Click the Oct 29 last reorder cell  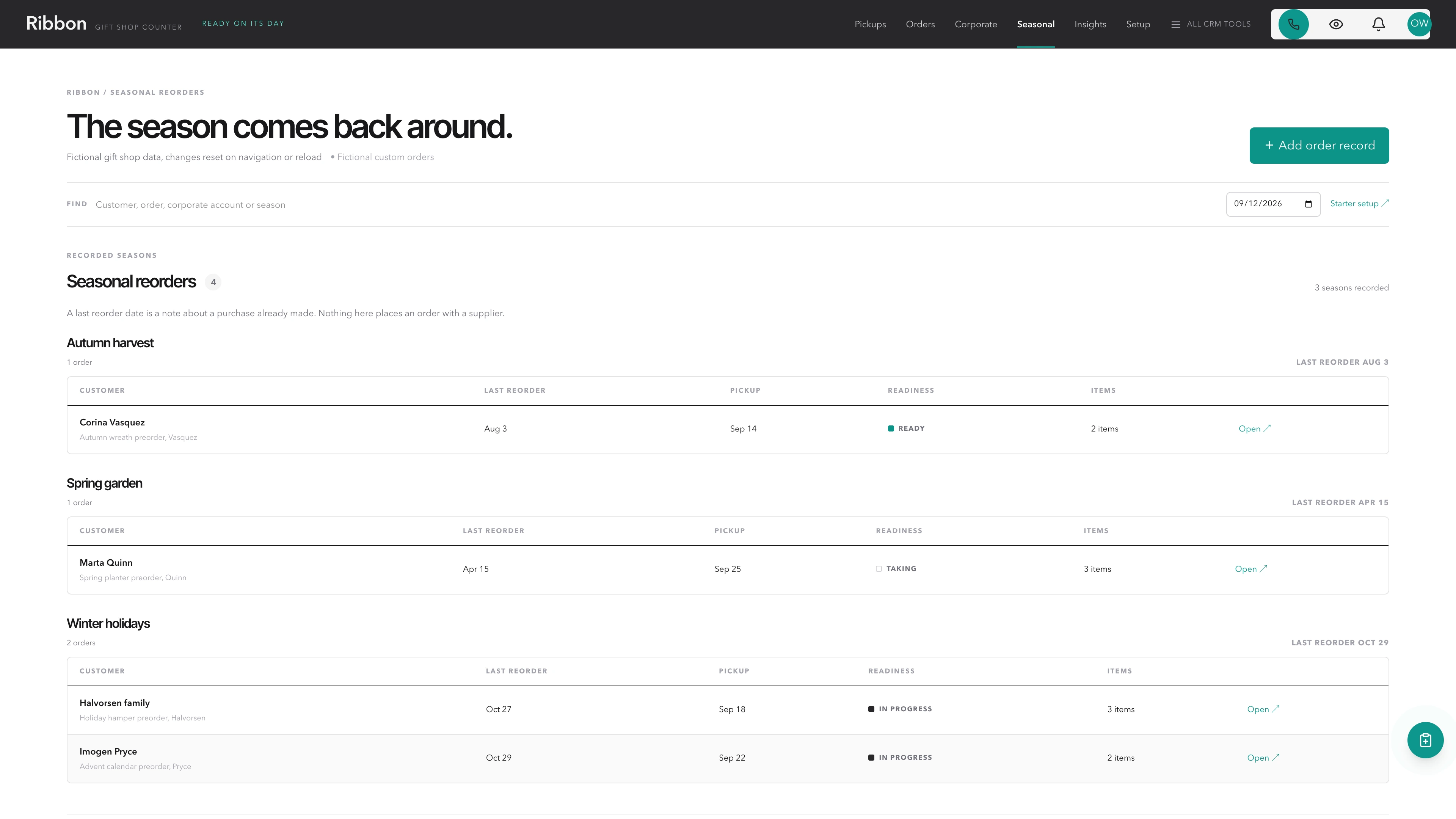[x=498, y=758]
